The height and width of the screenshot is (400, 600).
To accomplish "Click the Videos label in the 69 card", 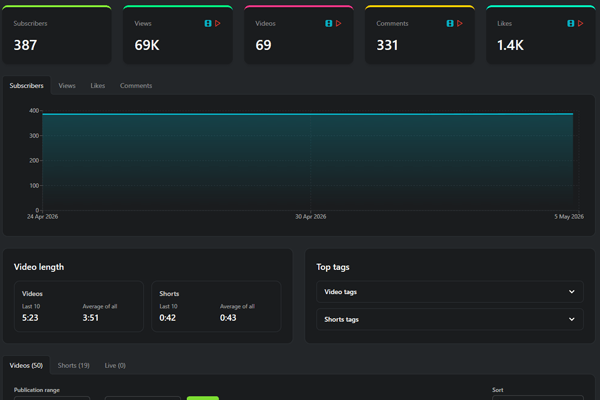I will [265, 23].
